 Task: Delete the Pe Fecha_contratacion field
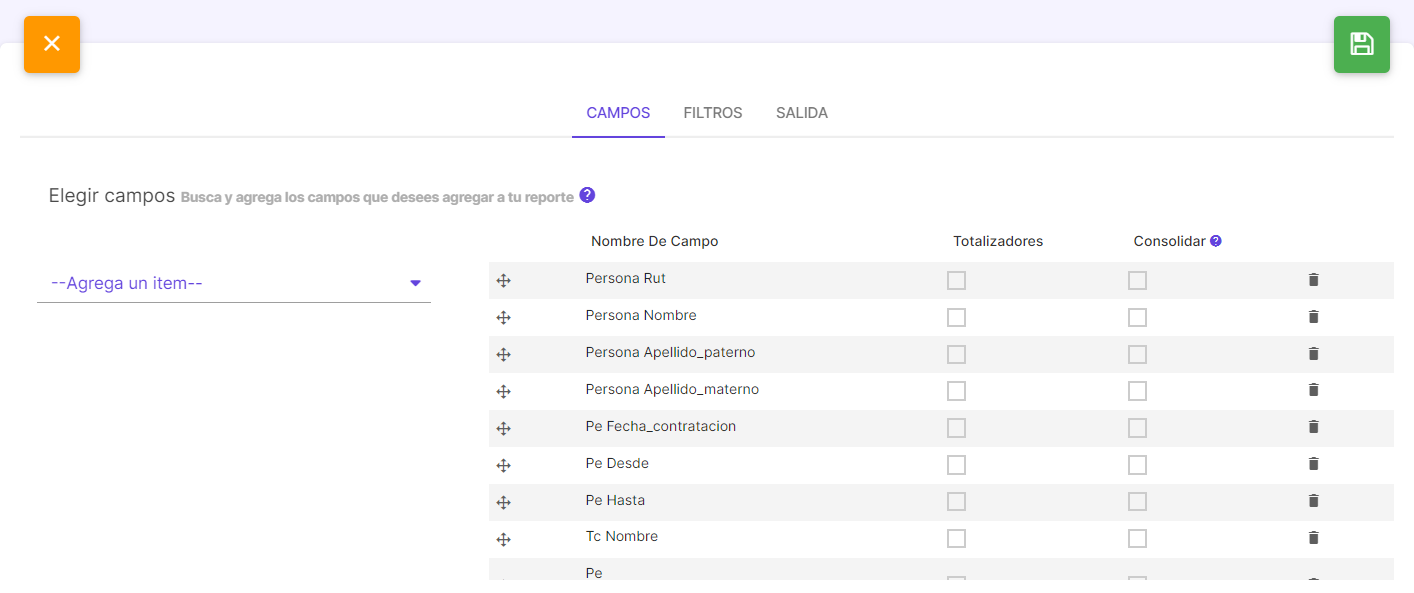[x=1314, y=427]
